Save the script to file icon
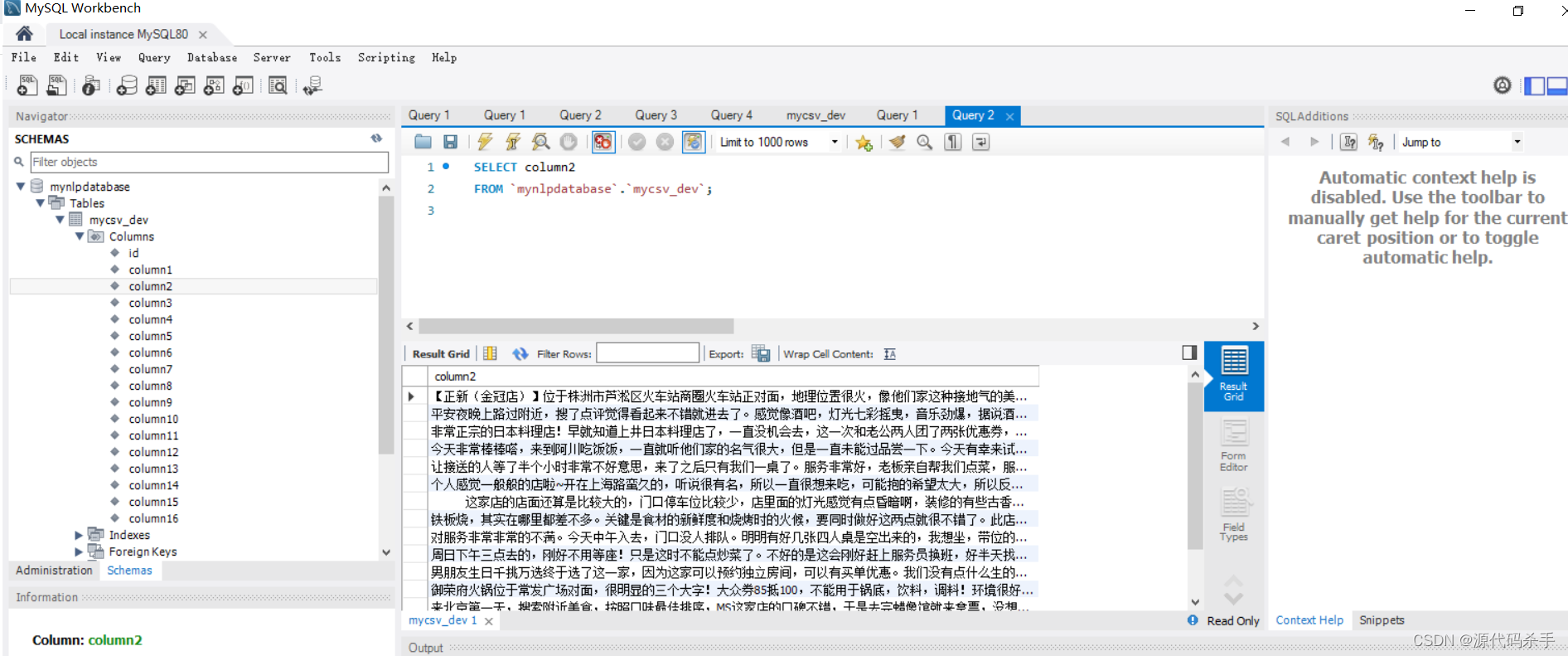The image size is (1568, 656). click(450, 142)
